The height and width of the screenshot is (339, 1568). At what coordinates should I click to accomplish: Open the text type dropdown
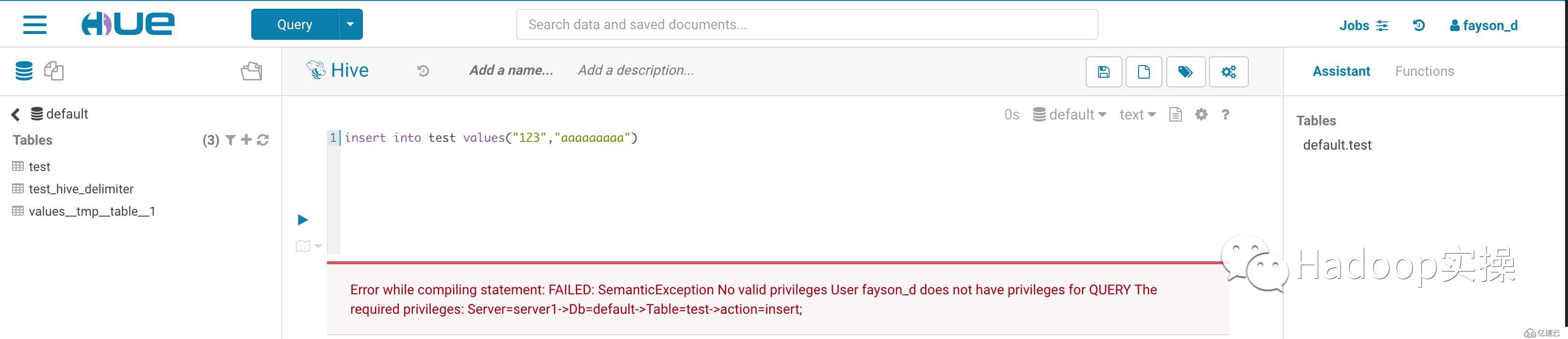(x=1136, y=115)
